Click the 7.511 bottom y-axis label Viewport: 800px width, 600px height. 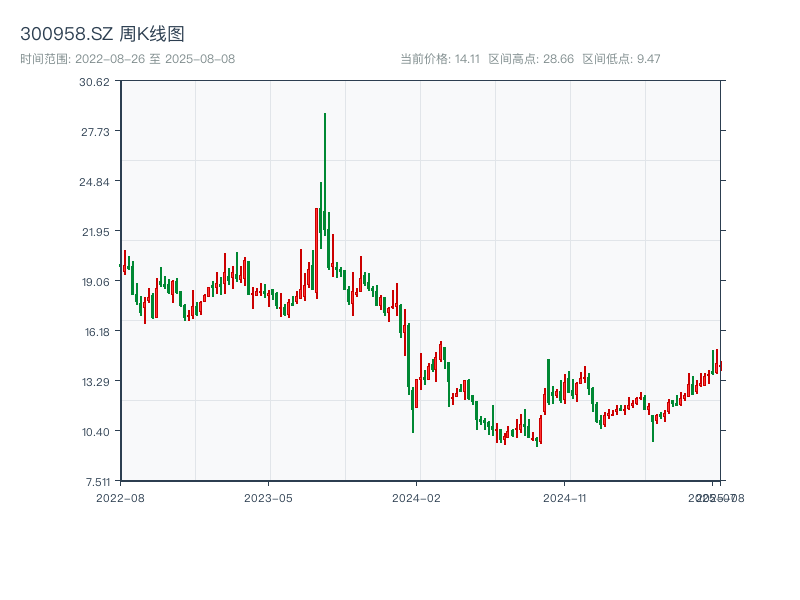click(x=95, y=482)
